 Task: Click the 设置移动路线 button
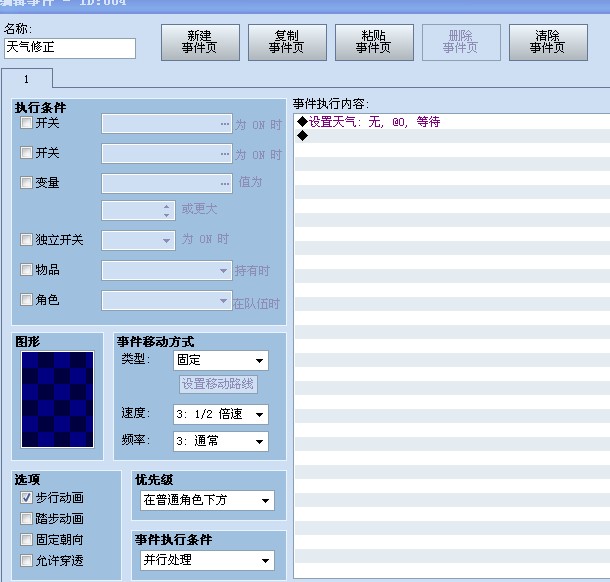[218, 384]
